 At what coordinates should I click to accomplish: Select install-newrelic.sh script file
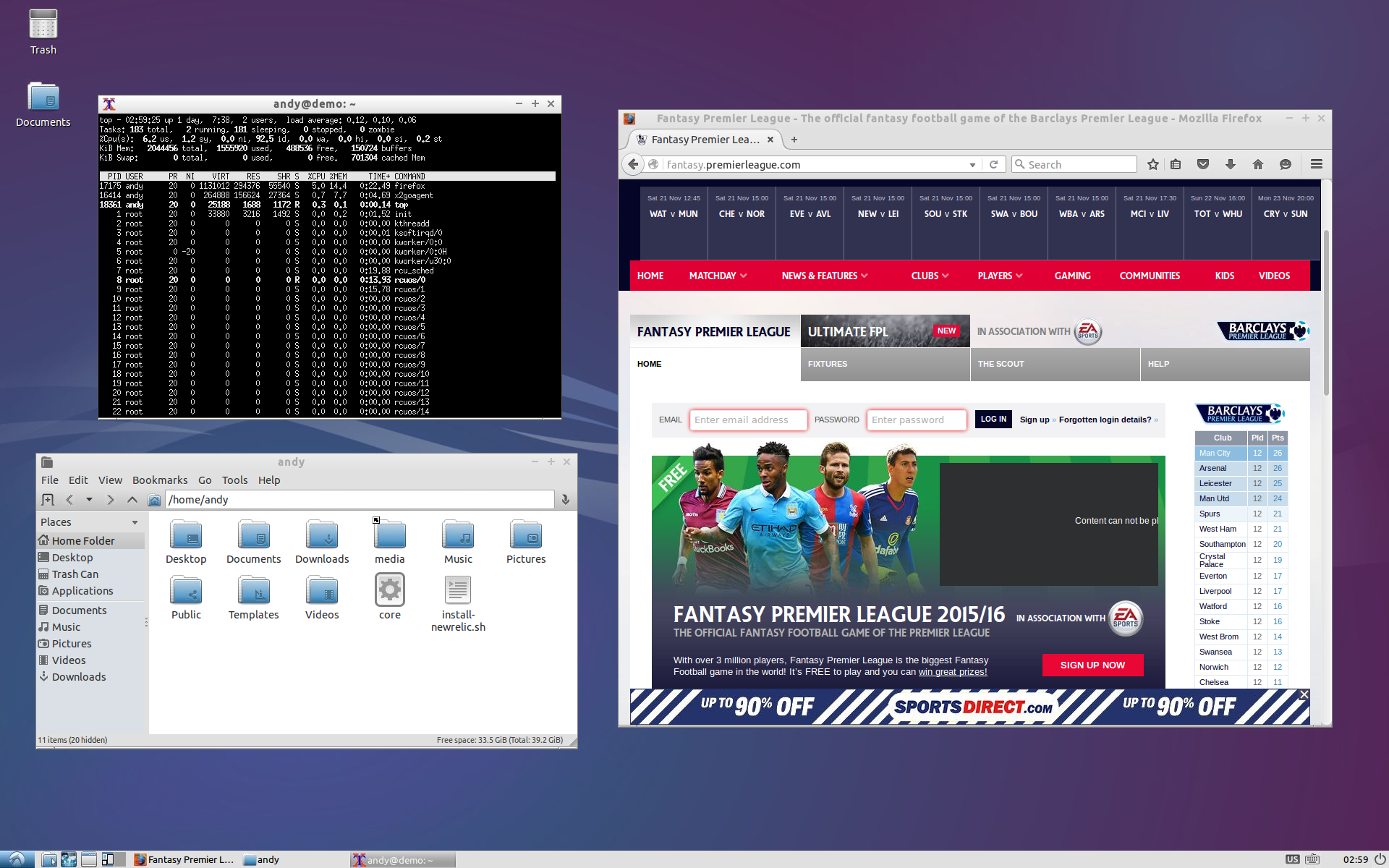[458, 603]
